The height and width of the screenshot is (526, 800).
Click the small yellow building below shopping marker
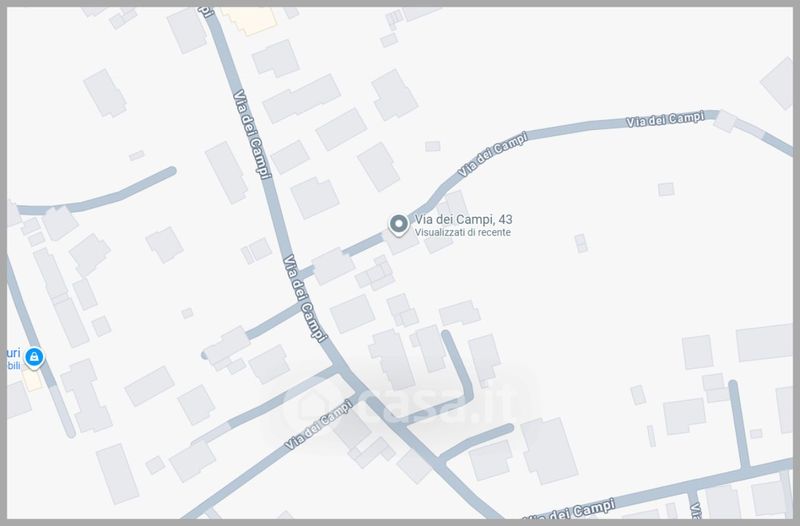(32, 381)
